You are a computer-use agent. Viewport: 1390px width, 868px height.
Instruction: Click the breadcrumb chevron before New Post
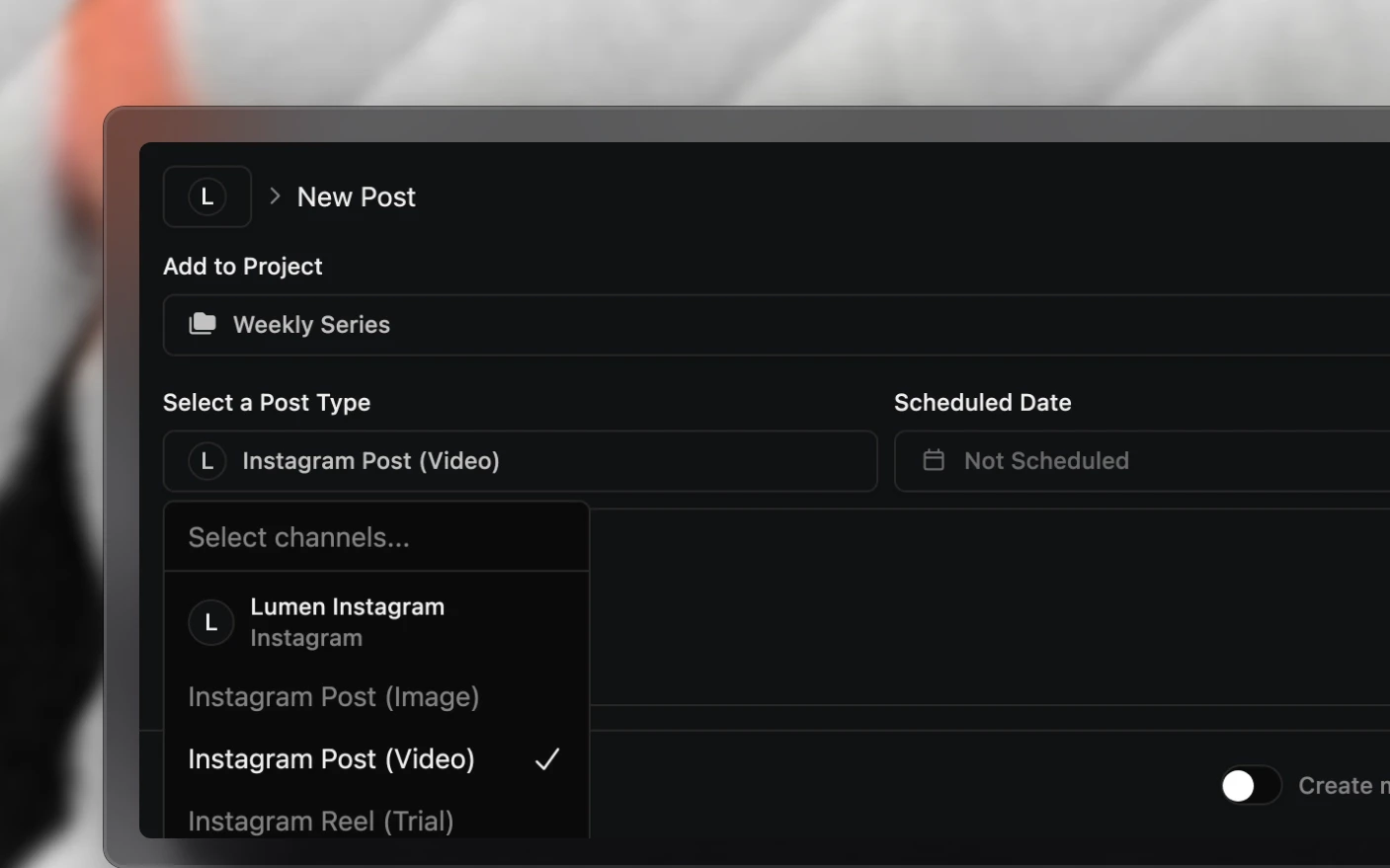coord(276,197)
